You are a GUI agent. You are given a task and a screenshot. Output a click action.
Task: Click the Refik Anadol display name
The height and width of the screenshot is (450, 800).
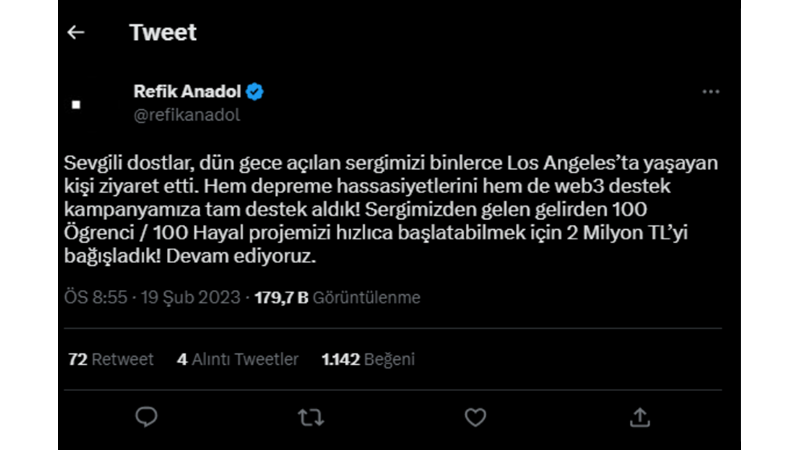(x=187, y=92)
